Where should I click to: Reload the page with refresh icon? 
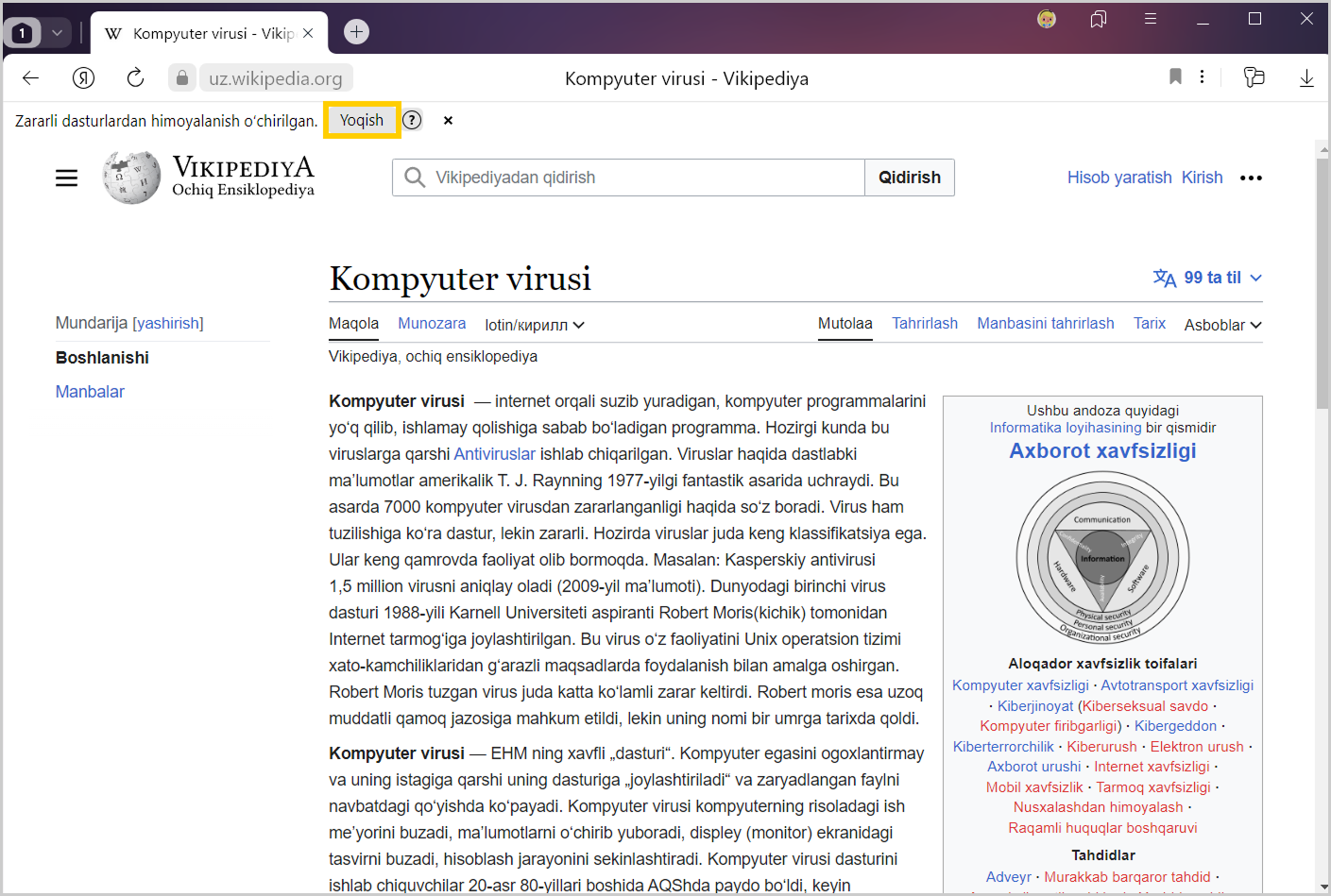pos(135,78)
